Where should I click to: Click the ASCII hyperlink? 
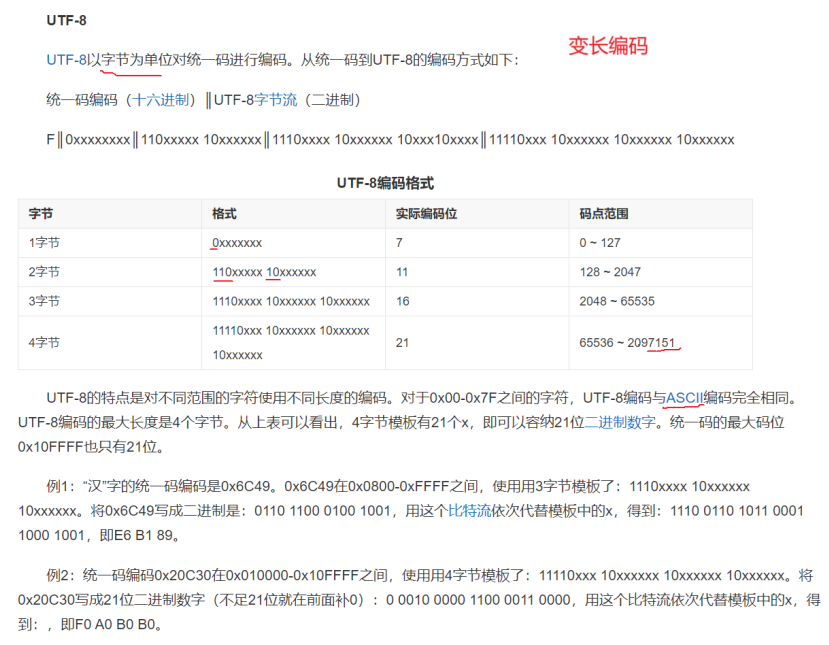tap(684, 398)
